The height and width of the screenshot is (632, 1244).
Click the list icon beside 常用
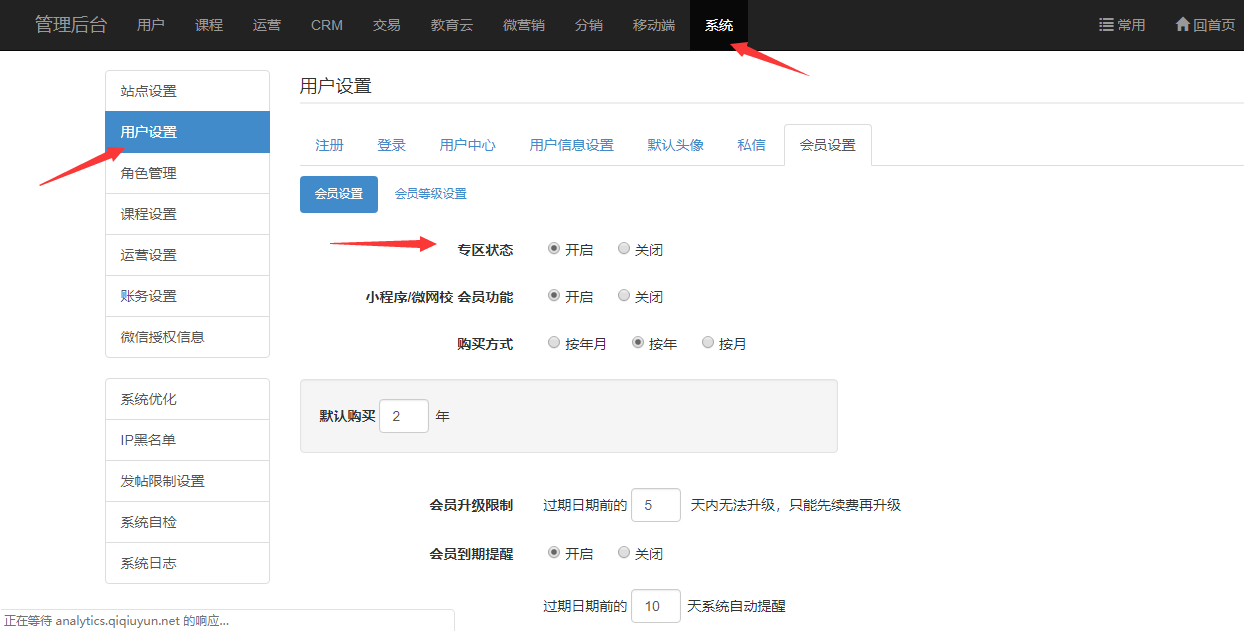pos(1106,25)
